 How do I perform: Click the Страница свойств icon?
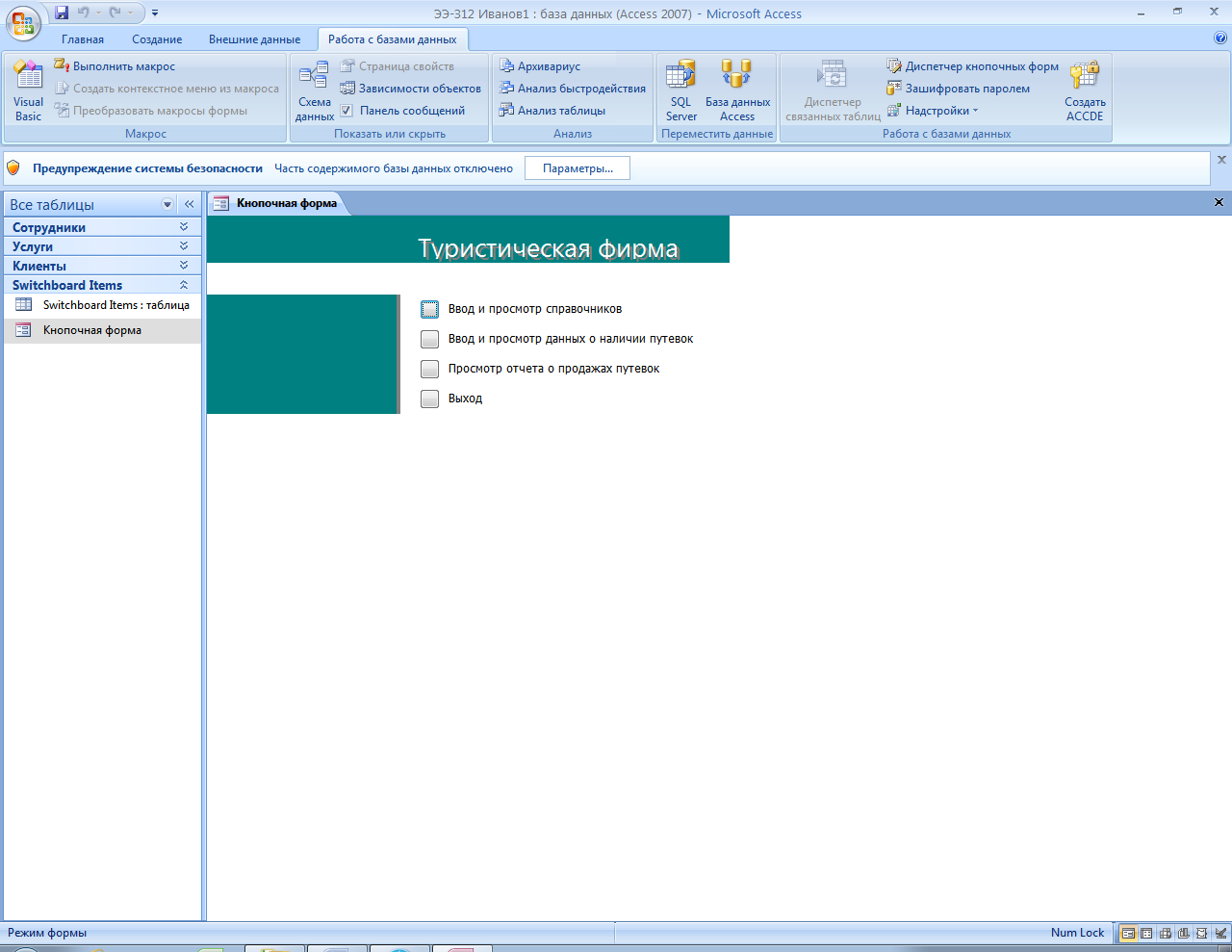point(347,66)
